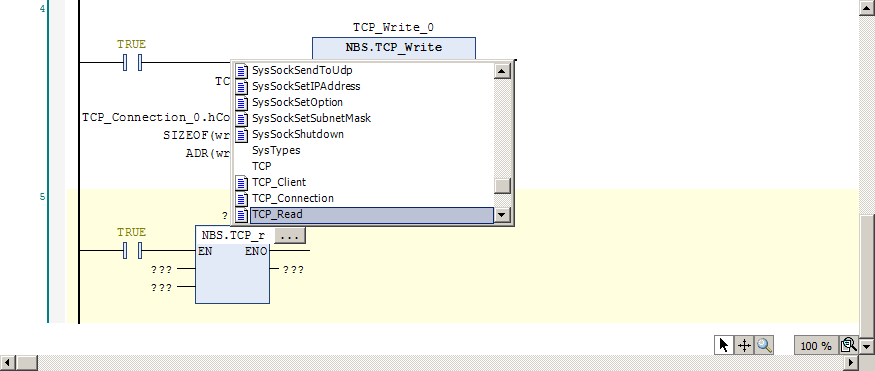This screenshot has width=875, height=371.
Task: Click the TRUE contact in network 5
Action: click(132, 250)
